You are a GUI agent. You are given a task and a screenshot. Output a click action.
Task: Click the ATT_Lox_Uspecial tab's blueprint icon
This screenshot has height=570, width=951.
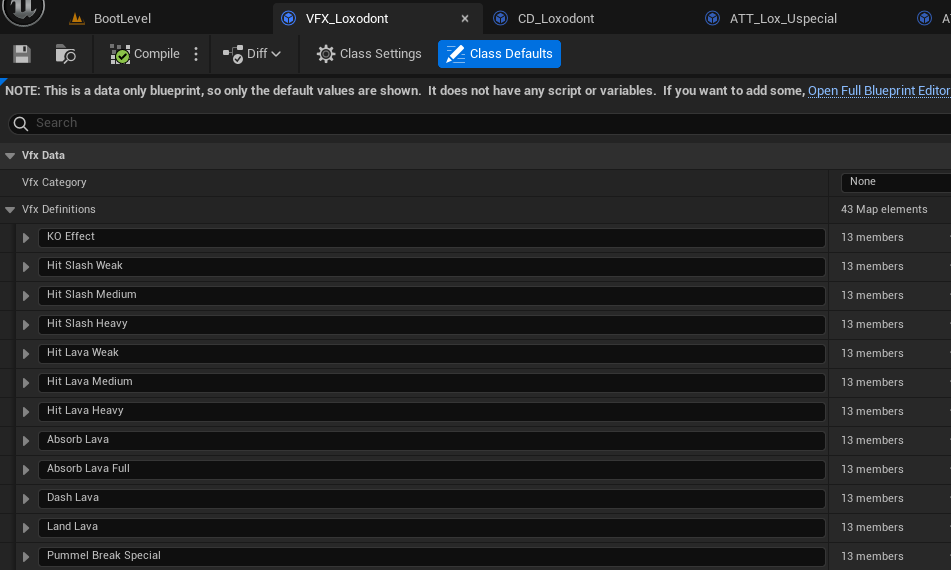pos(712,18)
